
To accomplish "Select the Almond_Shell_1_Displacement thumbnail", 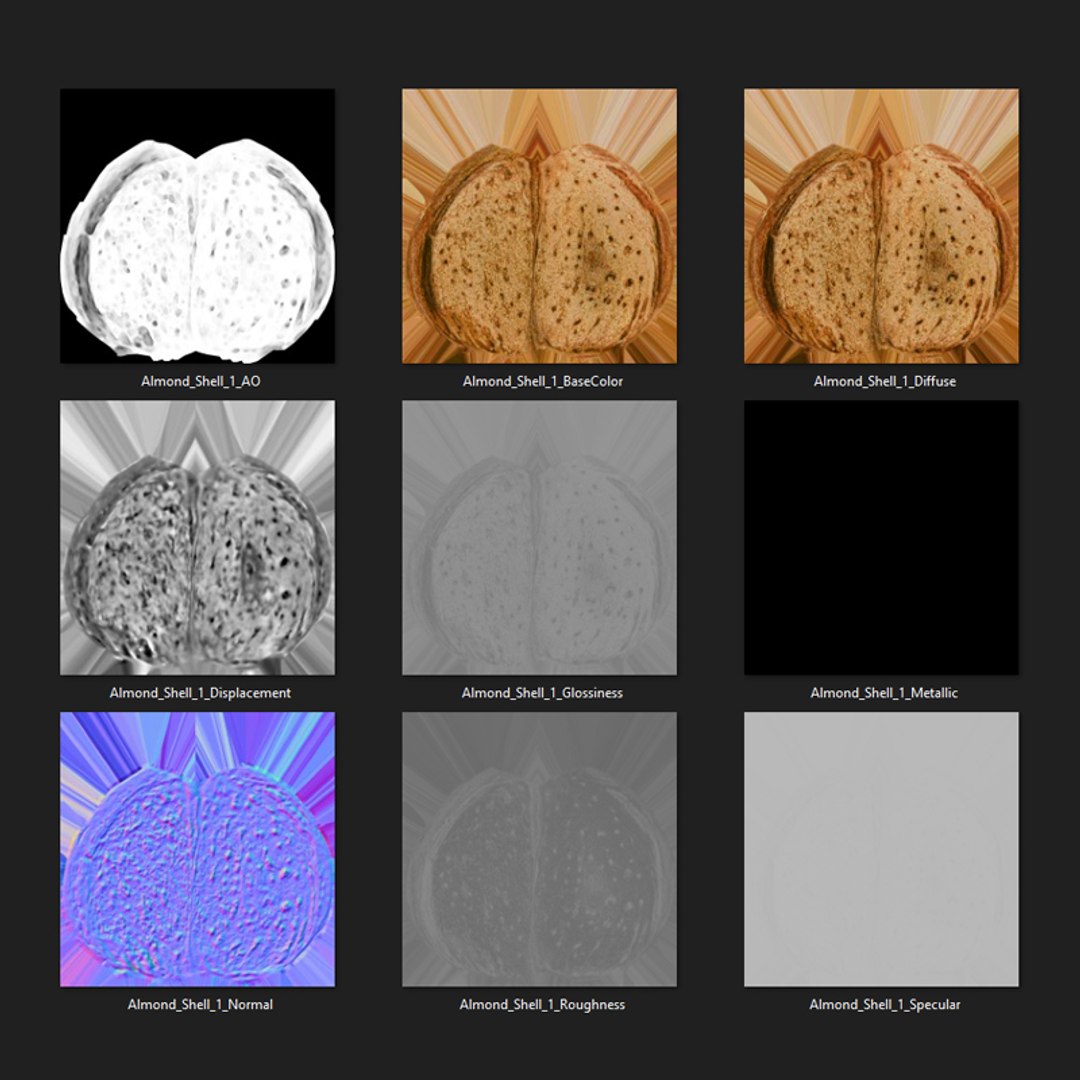I will click(x=198, y=538).
